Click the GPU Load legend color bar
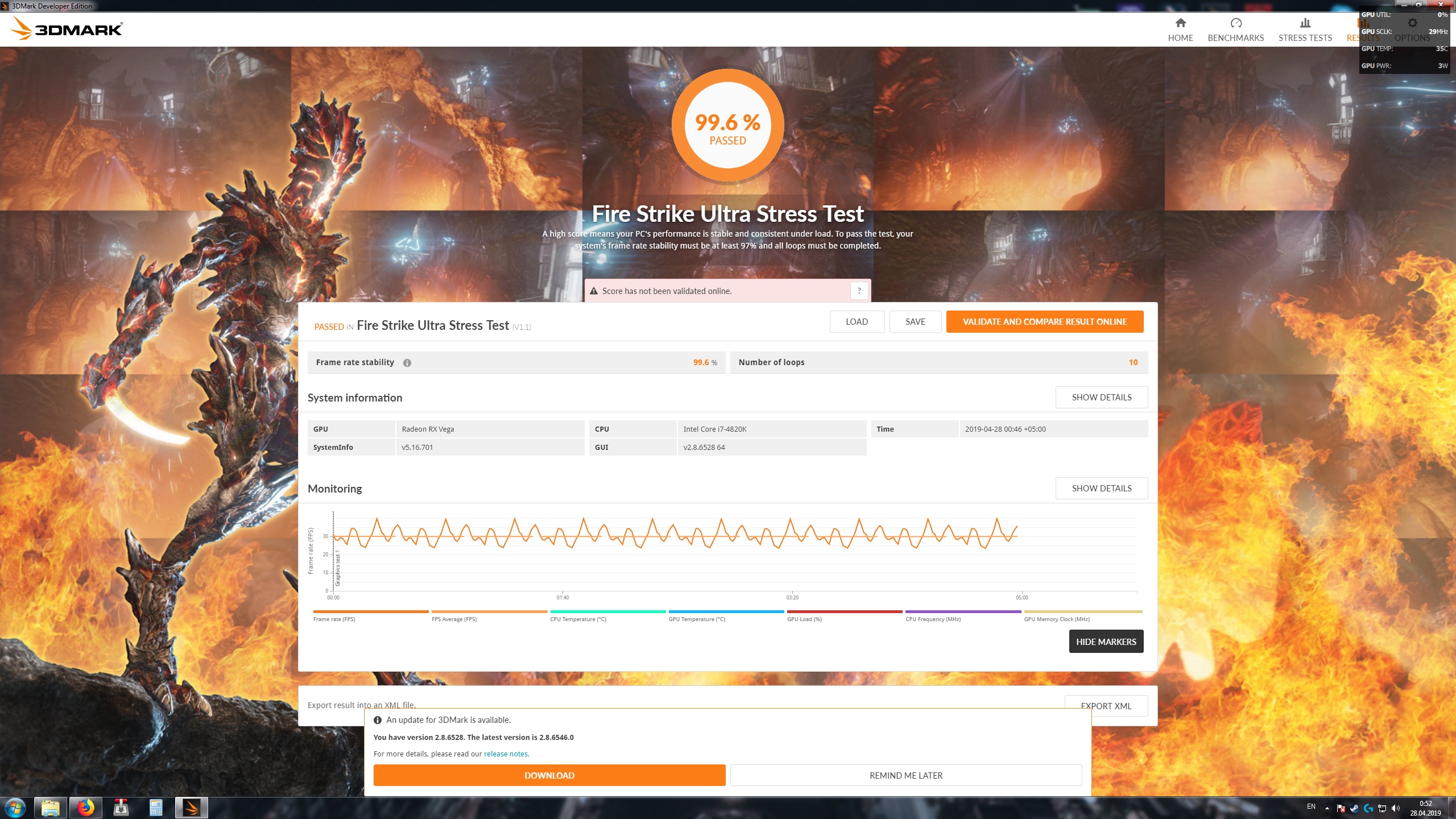This screenshot has width=1456, height=819. pyautogui.click(x=844, y=612)
